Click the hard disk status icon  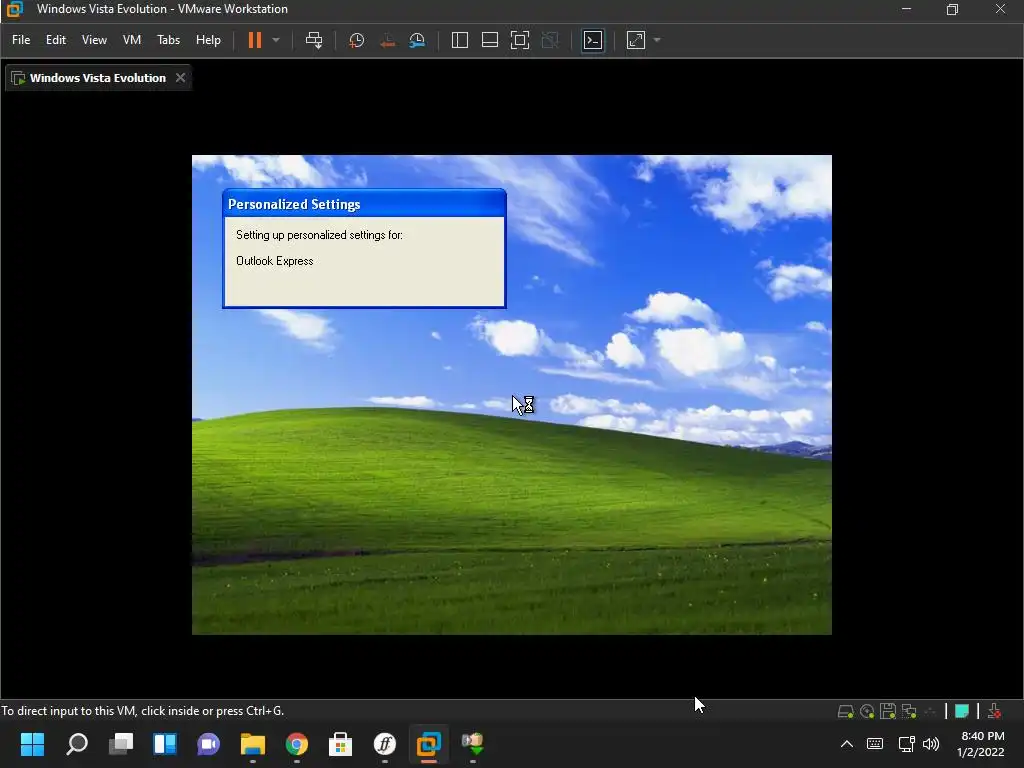click(845, 711)
